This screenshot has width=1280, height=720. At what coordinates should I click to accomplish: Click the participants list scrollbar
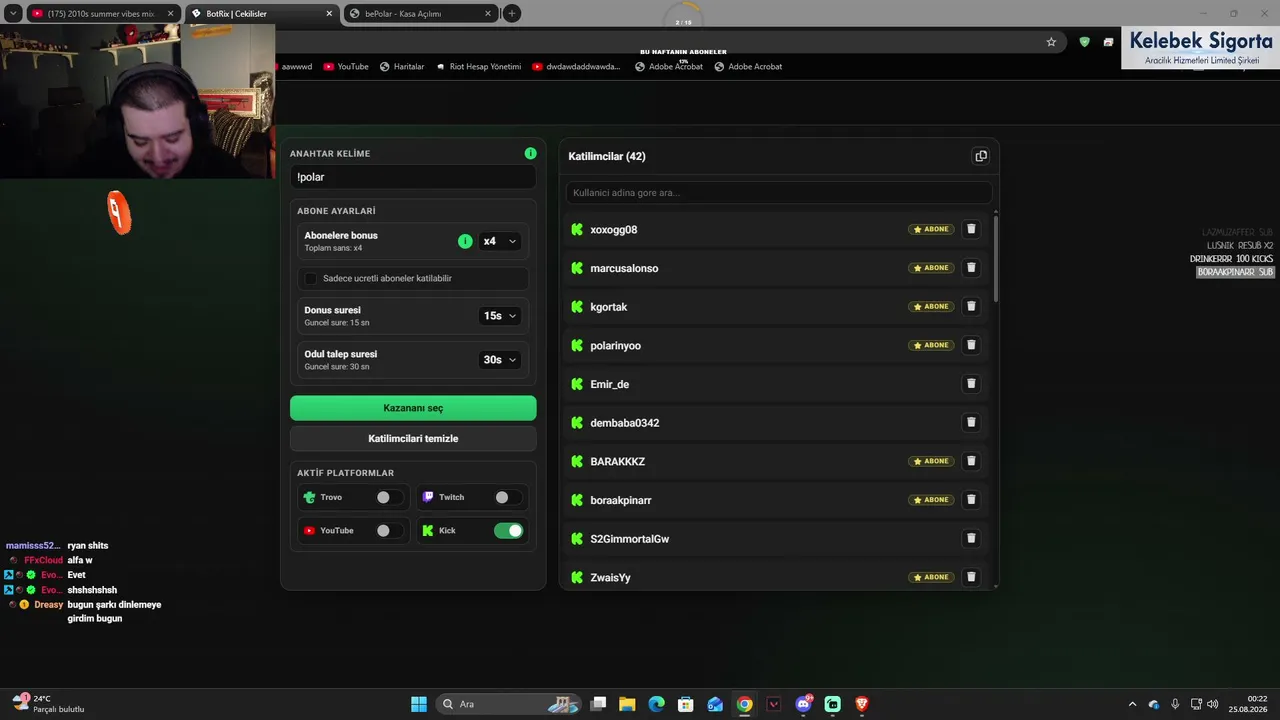pos(995,257)
